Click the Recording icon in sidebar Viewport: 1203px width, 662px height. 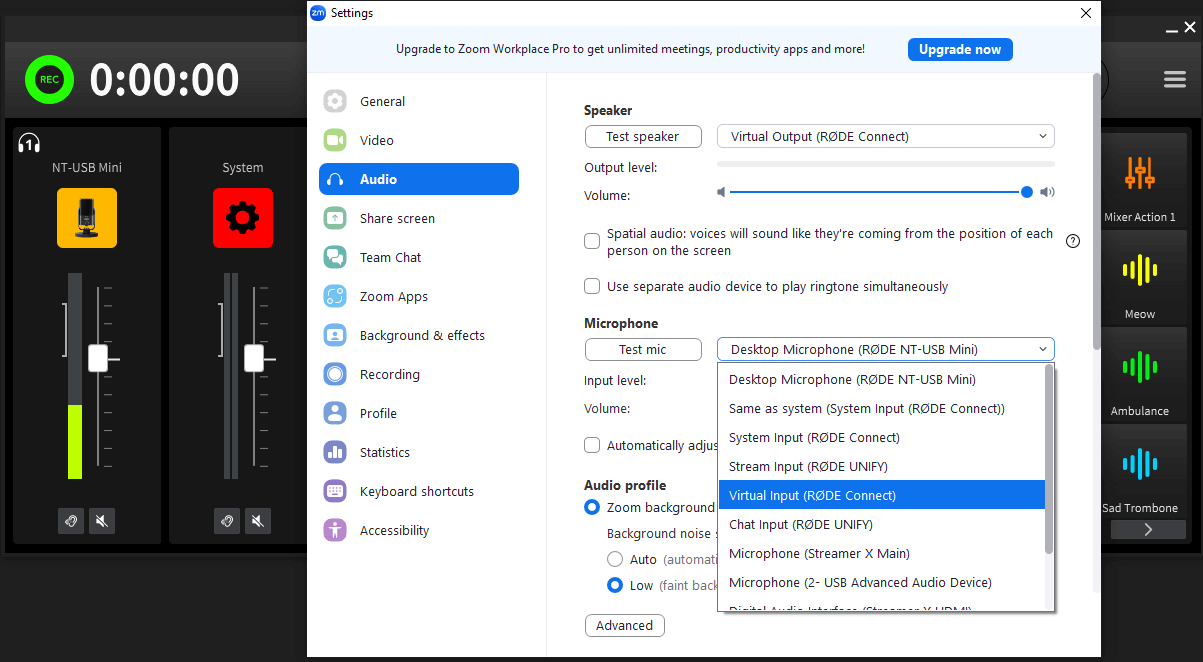click(335, 374)
